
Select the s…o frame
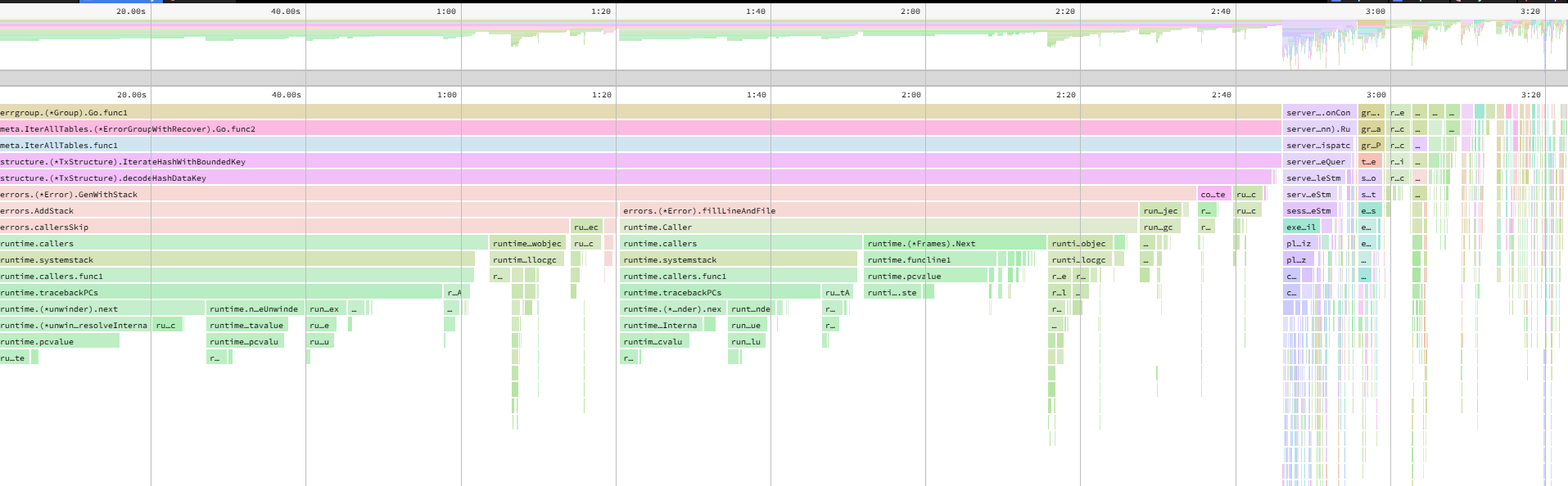pos(1370,178)
